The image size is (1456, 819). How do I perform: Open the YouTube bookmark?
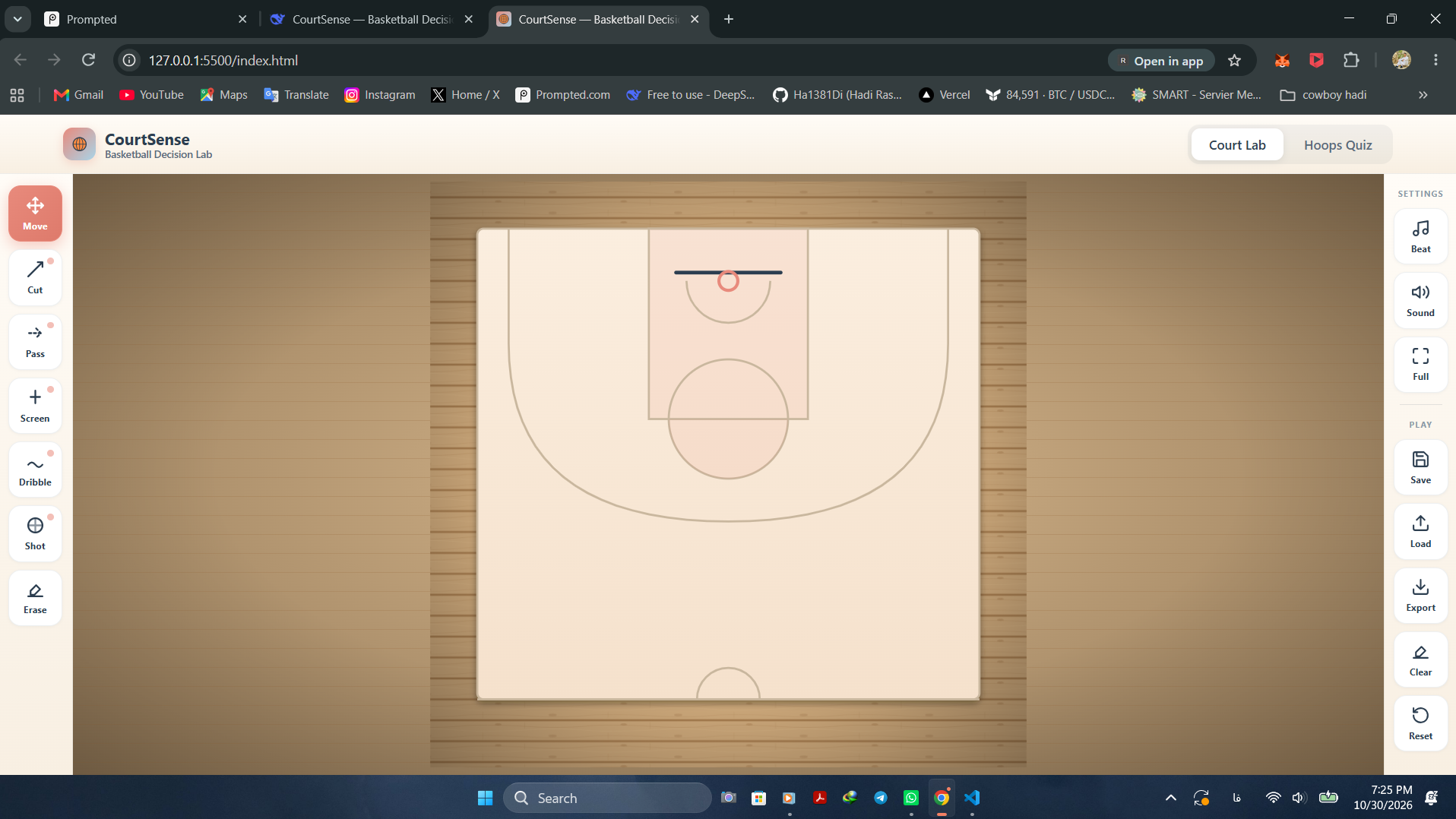151,95
